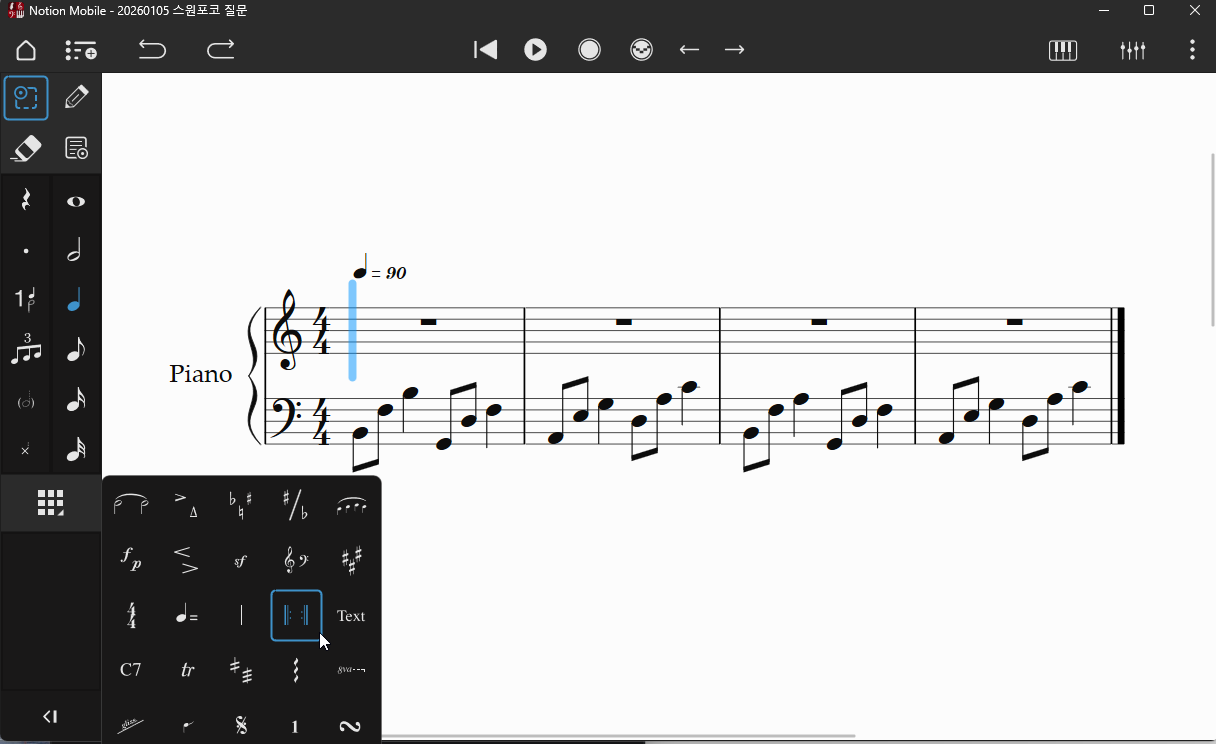Start playback with the play button
The height and width of the screenshot is (744, 1216).
pyautogui.click(x=536, y=50)
